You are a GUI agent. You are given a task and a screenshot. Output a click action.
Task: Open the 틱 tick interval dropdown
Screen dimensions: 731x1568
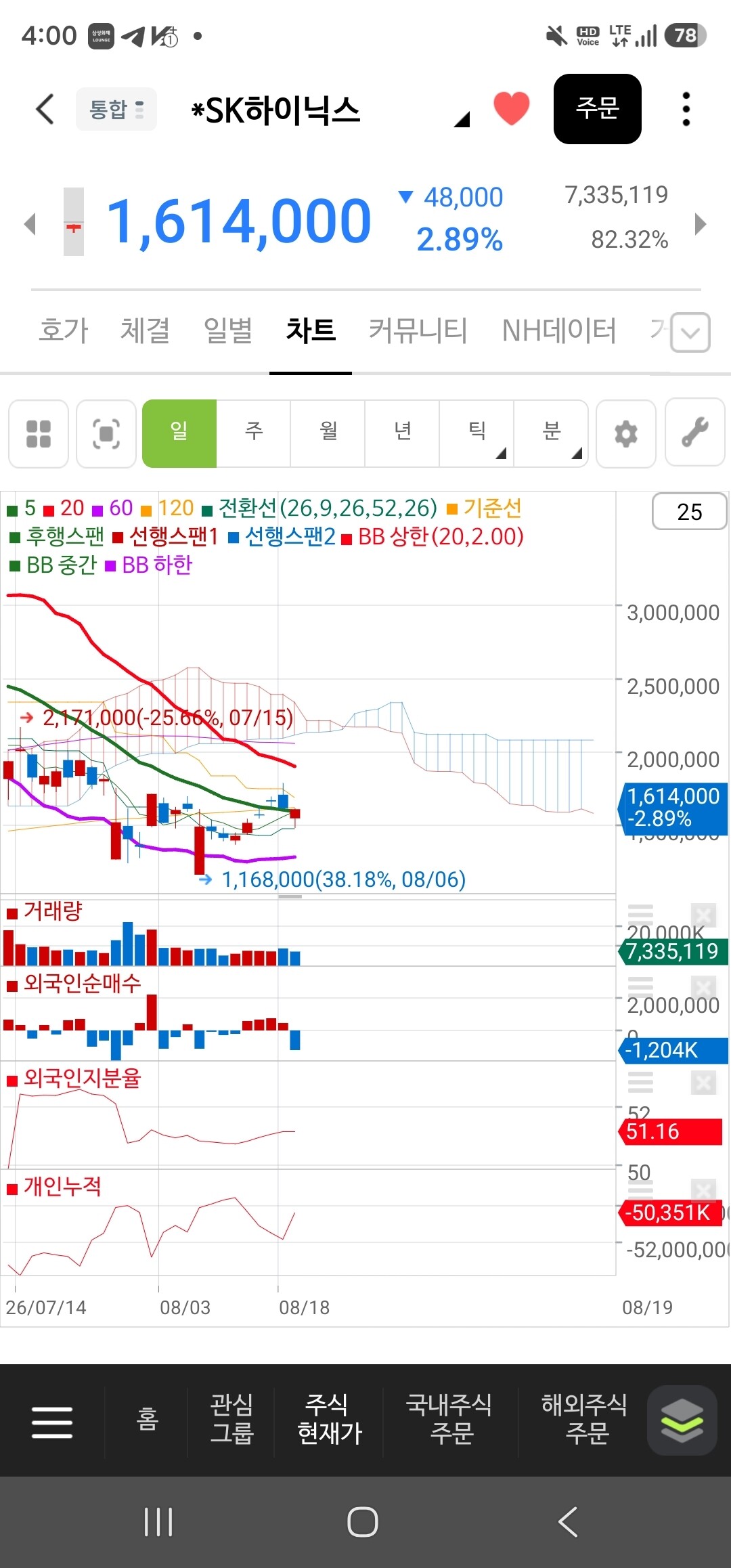477,433
